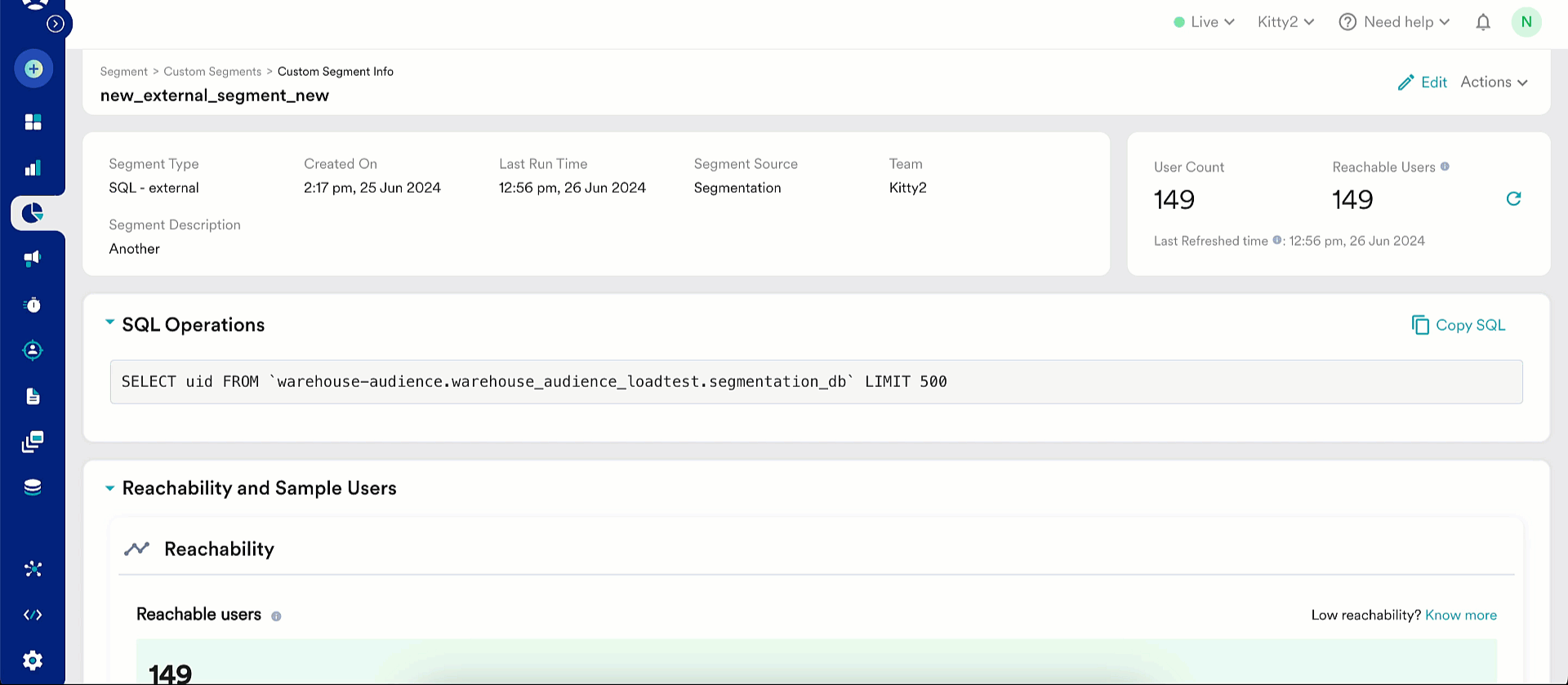The height and width of the screenshot is (685, 1568).
Task: Click the Kitty2 team value in details
Action: click(908, 188)
